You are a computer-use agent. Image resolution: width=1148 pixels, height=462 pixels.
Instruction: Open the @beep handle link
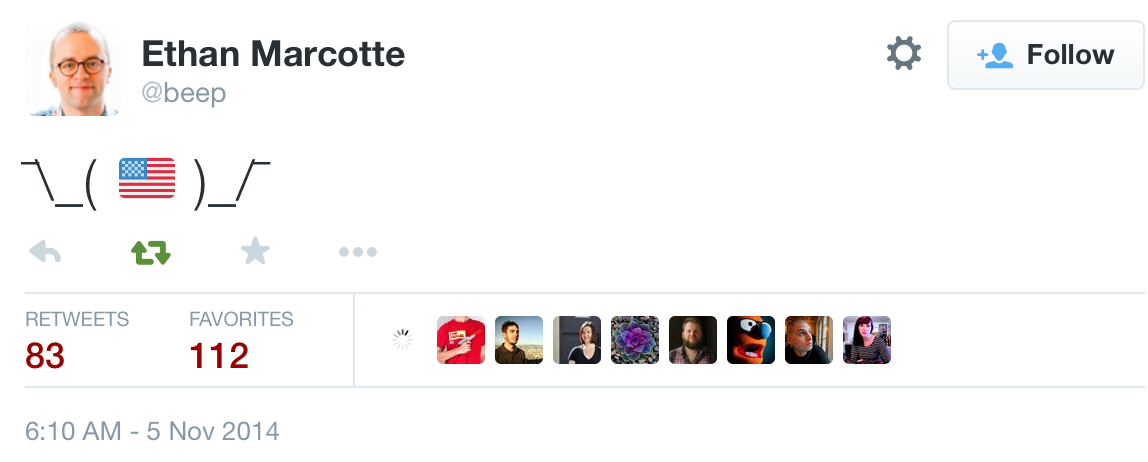tap(184, 94)
